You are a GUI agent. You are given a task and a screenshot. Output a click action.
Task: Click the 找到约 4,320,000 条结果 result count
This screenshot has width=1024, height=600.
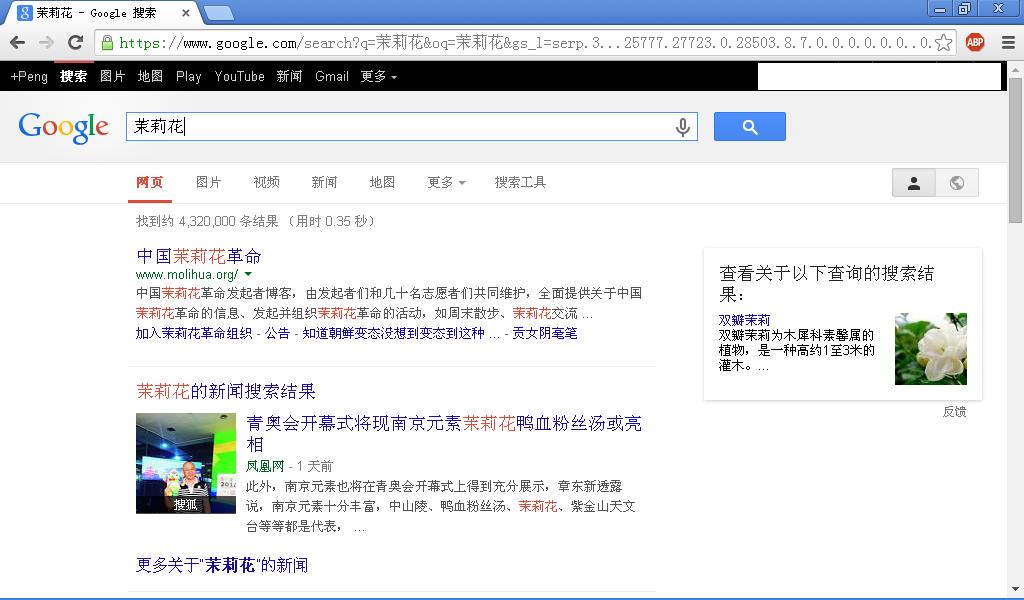pos(207,221)
